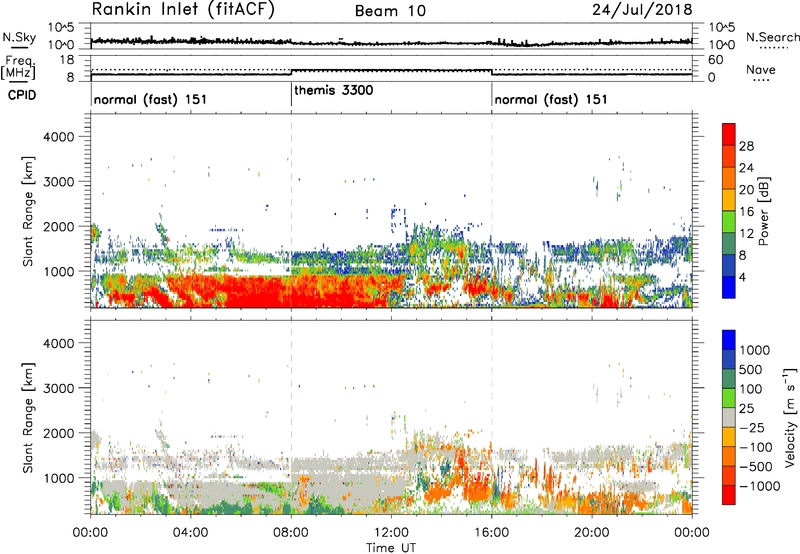Click the '3000' tick in the velocity panel
This screenshot has width=800, height=554.
click(58, 388)
